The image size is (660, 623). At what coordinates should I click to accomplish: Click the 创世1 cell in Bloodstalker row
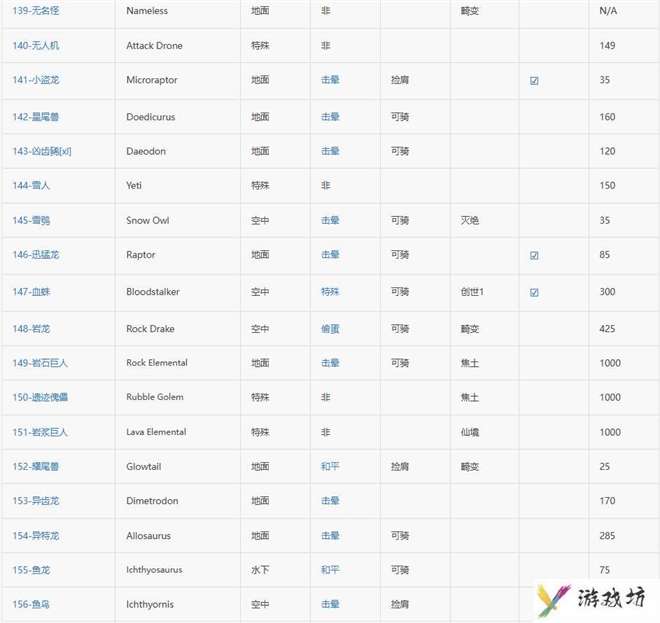click(472, 292)
